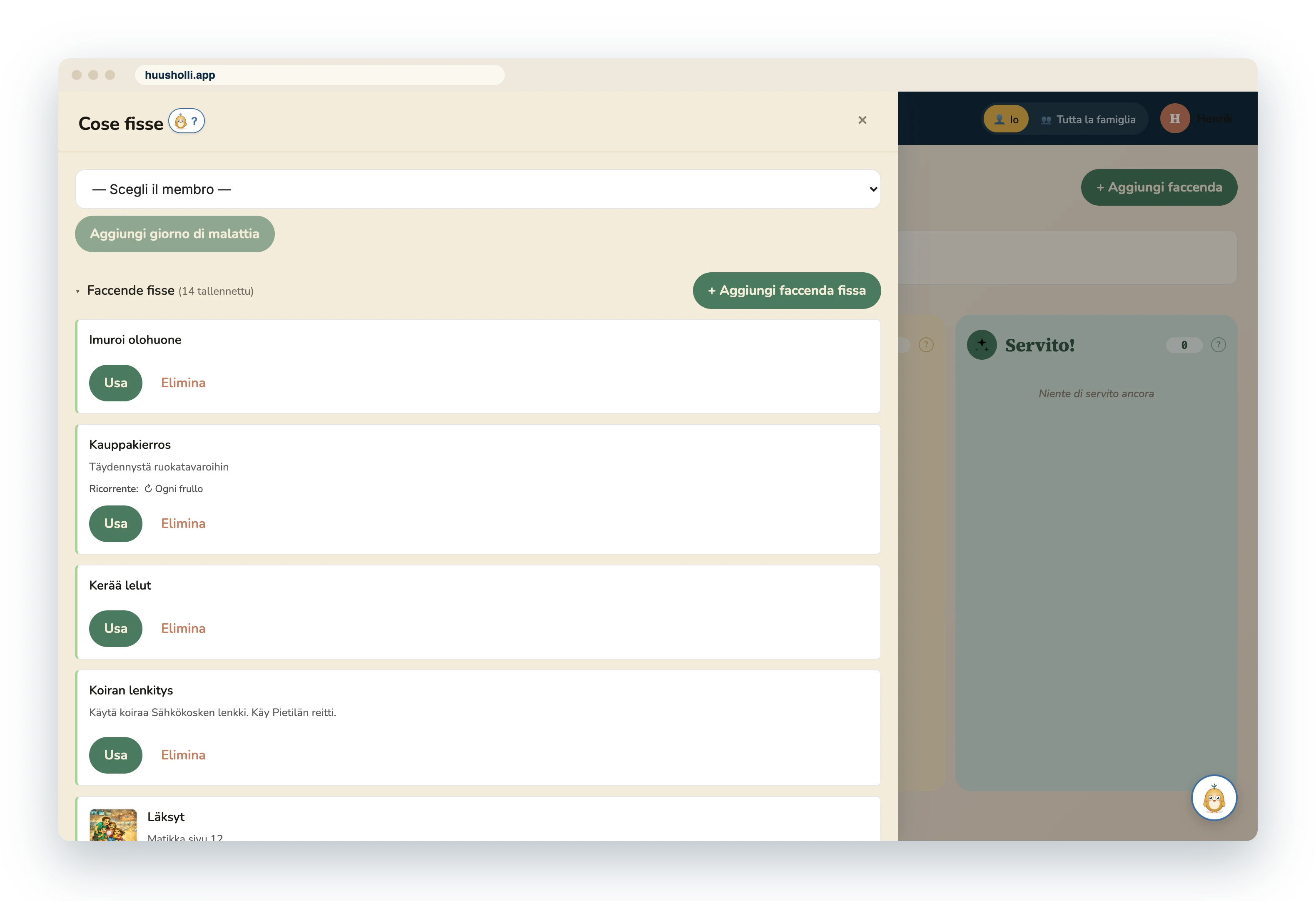Click the Aggiungi faccenda button

coord(1159,187)
